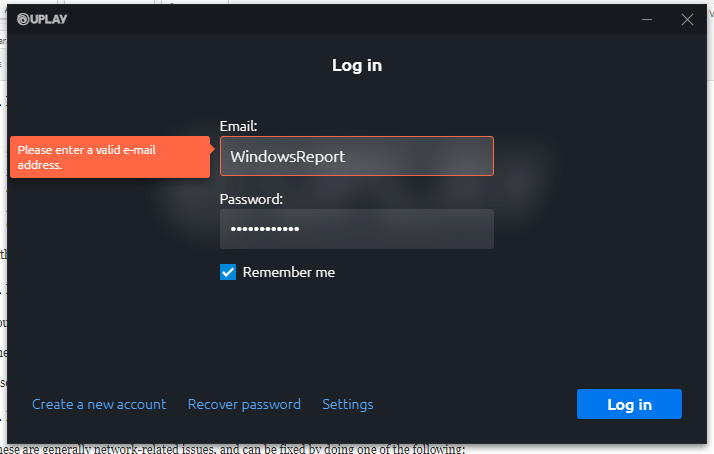Close the Uplay login window

(687, 20)
